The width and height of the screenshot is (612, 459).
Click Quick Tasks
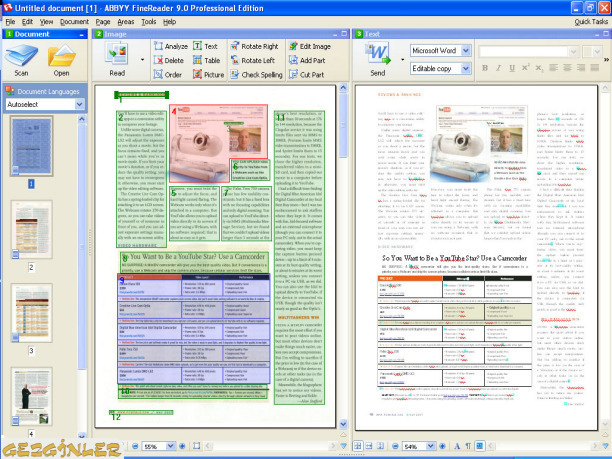pos(591,22)
